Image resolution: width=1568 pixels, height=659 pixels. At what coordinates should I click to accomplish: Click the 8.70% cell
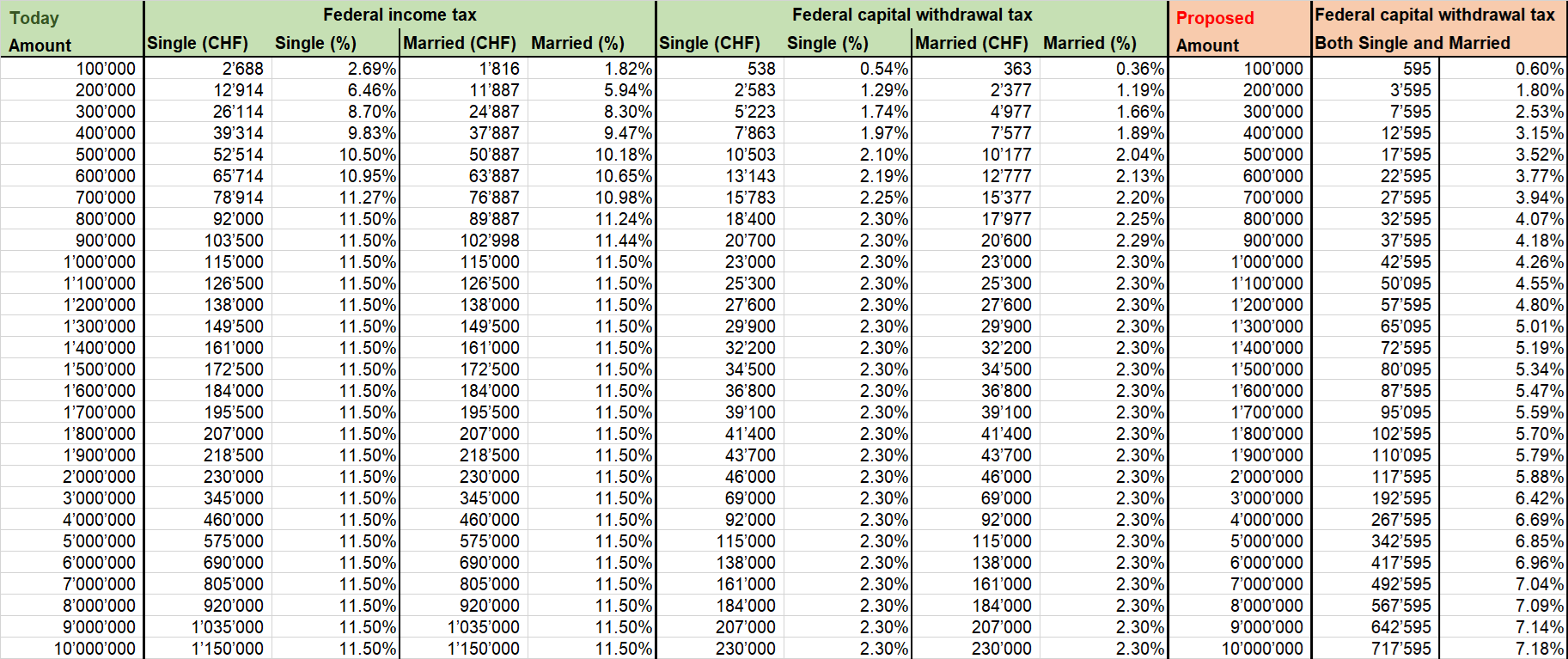pos(336,112)
